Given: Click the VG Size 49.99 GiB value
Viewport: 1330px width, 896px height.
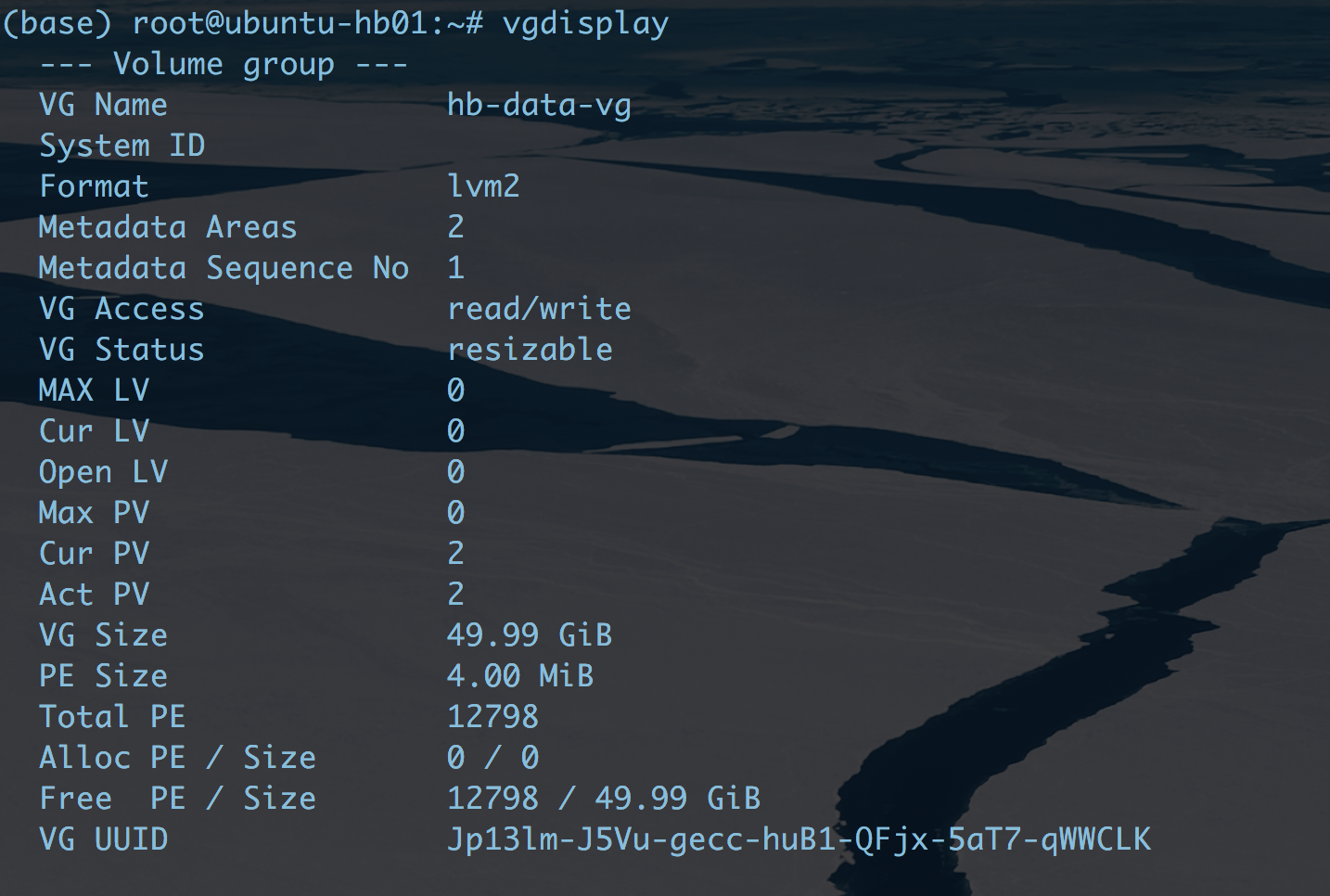Looking at the screenshot, I should 530,635.
